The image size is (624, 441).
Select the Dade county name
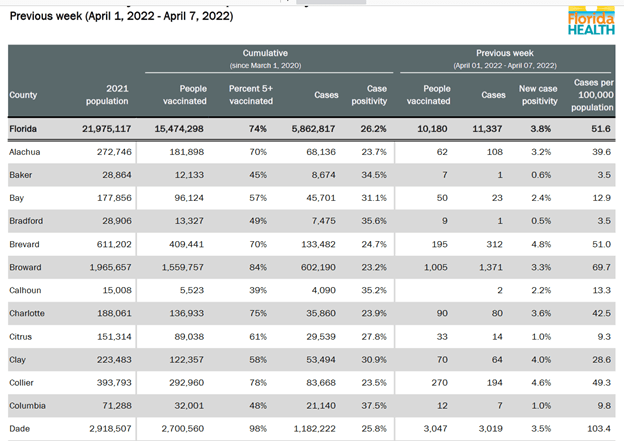tap(20, 429)
